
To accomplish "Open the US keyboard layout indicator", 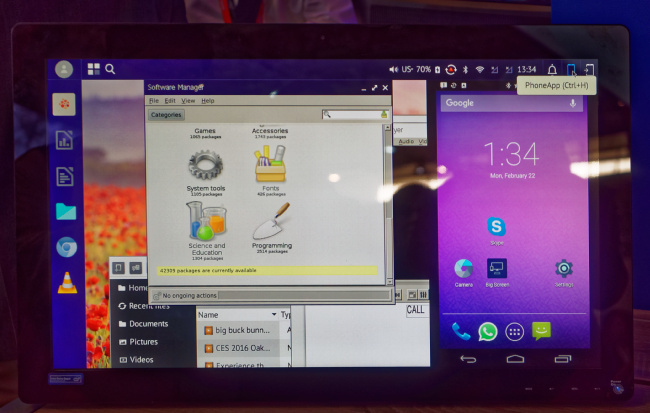I will pyautogui.click(x=407, y=69).
